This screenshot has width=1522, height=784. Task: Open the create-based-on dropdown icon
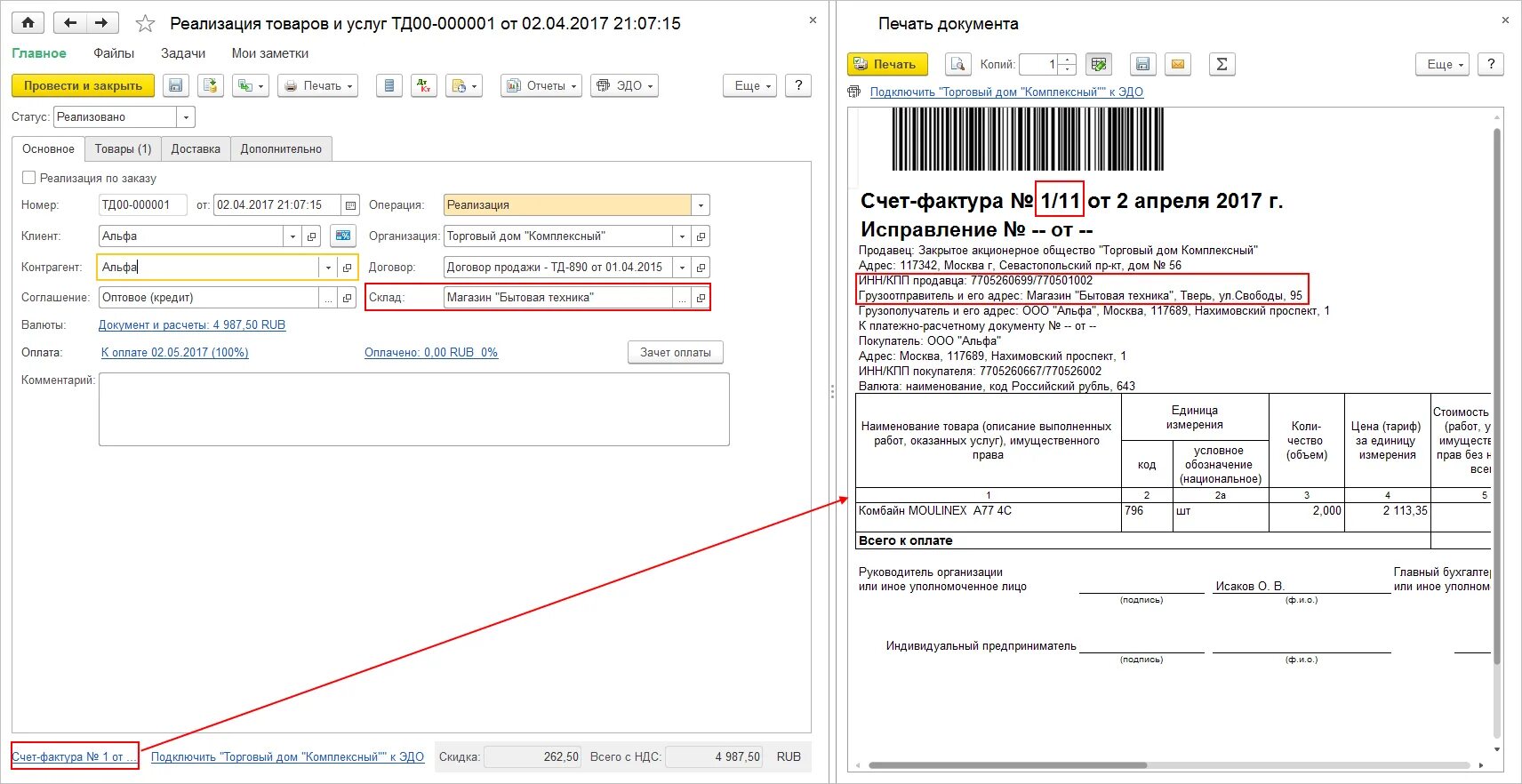tap(250, 85)
